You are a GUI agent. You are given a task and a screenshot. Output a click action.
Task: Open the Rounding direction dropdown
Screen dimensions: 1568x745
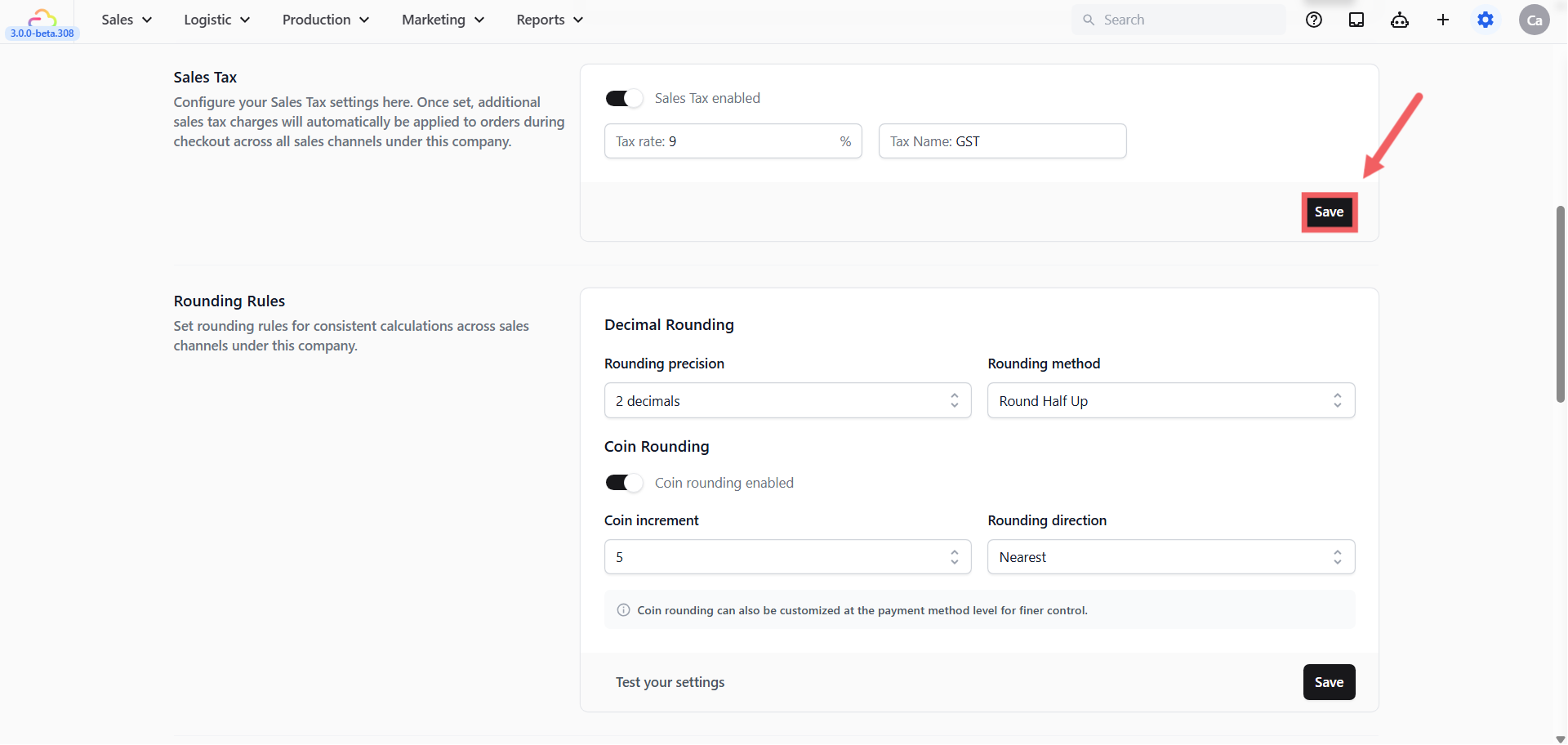[1171, 556]
